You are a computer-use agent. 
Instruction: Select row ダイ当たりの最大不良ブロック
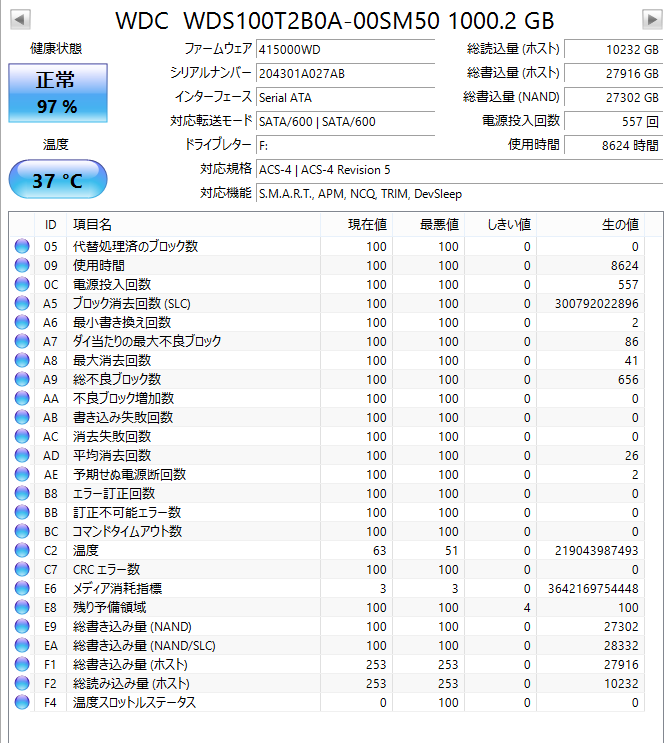(x=327, y=341)
